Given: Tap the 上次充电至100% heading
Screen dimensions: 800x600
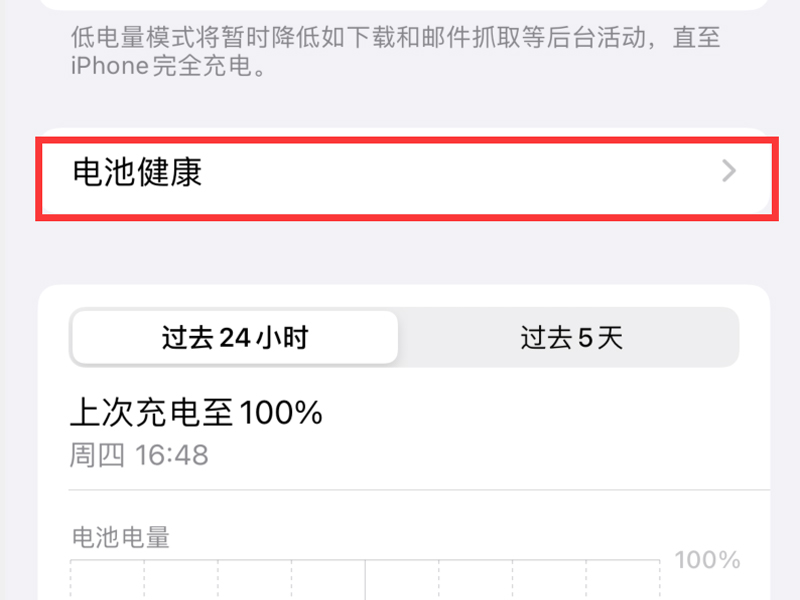Looking at the screenshot, I should click(196, 412).
